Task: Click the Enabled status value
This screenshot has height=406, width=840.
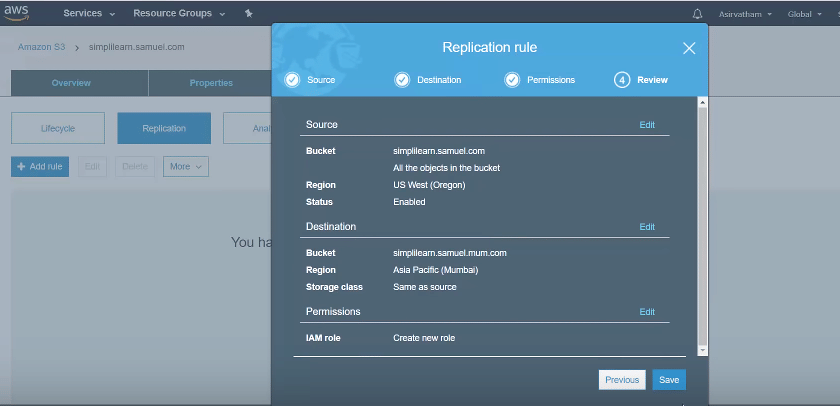Action: pyautogui.click(x=409, y=202)
